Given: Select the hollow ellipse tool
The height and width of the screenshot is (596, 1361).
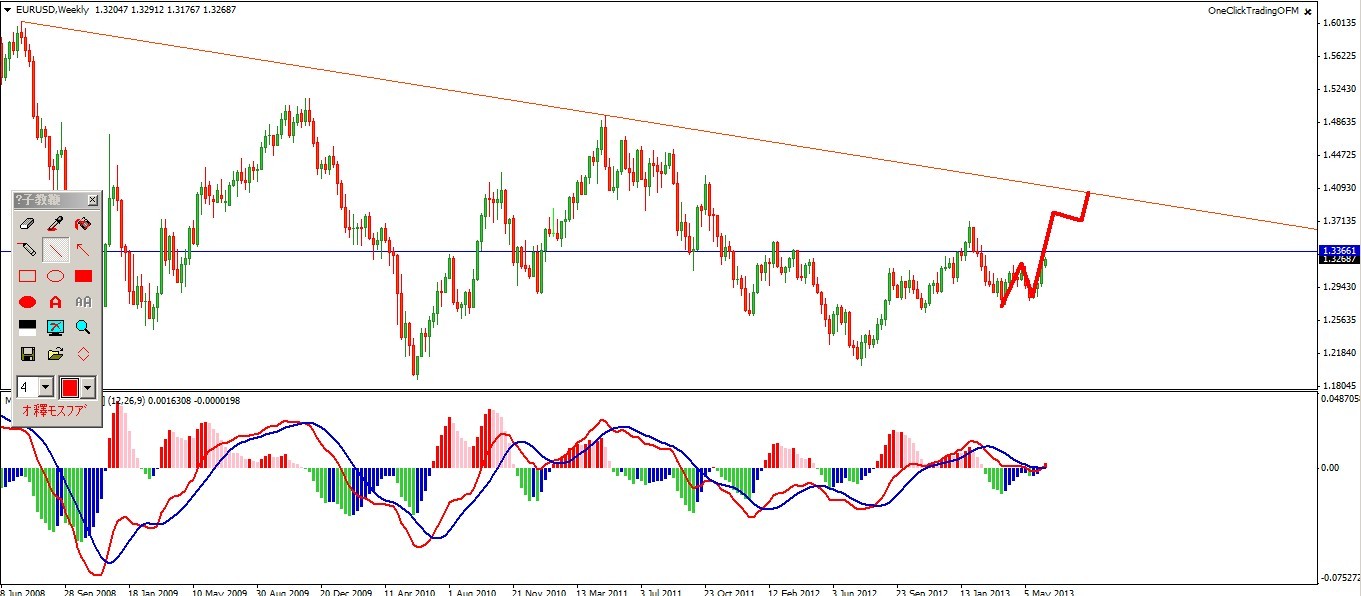Looking at the screenshot, I should click(x=56, y=276).
